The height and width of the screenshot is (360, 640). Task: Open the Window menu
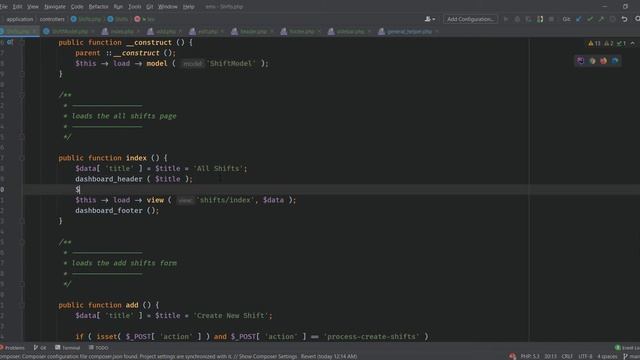[167, 7]
